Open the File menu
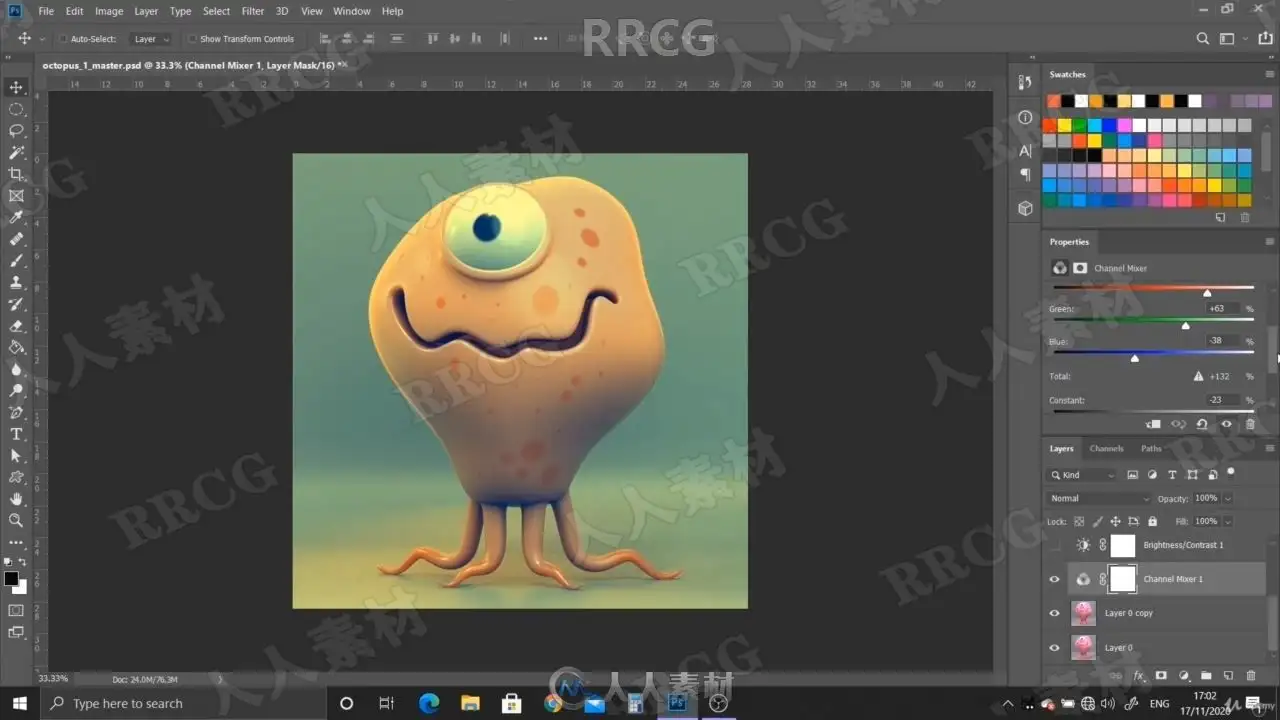This screenshot has height=720, width=1280. click(x=46, y=11)
